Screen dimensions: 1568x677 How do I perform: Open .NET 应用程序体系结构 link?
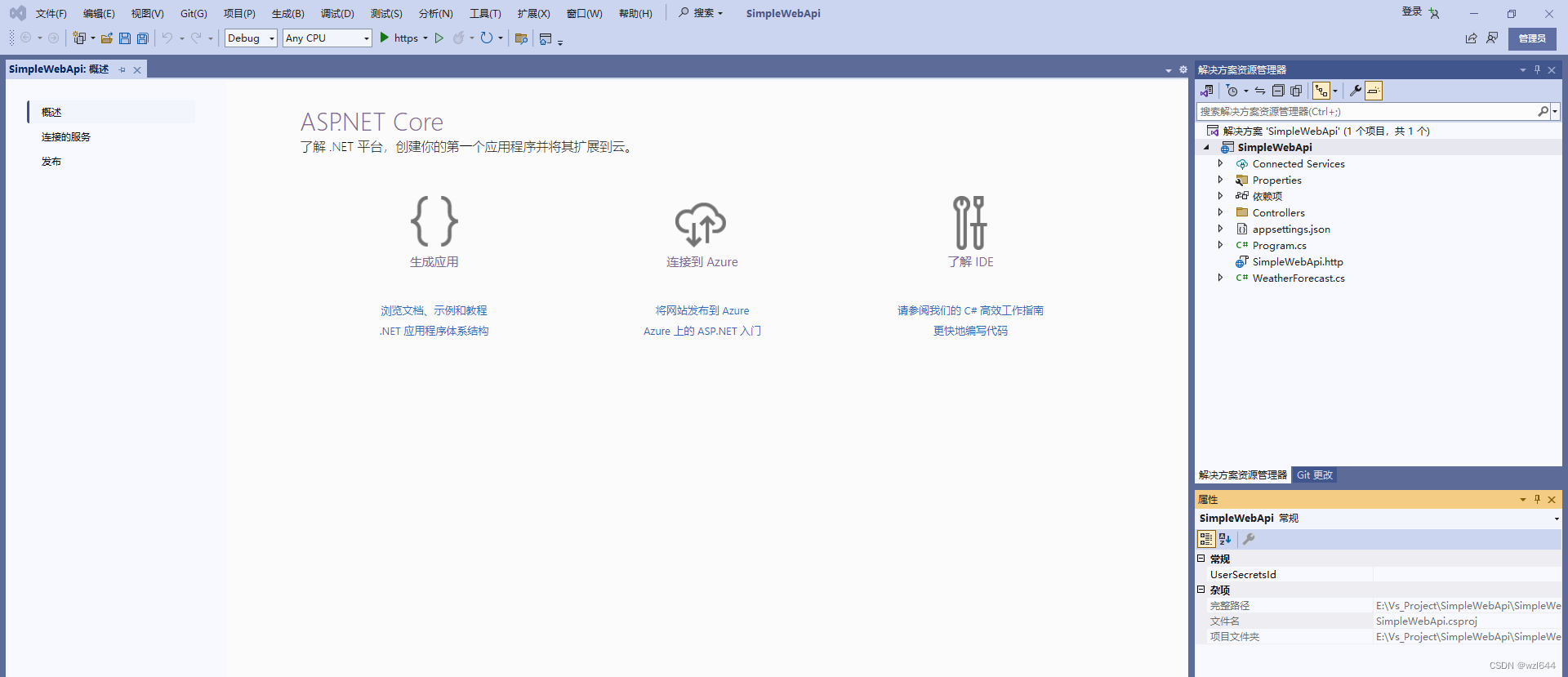click(434, 332)
